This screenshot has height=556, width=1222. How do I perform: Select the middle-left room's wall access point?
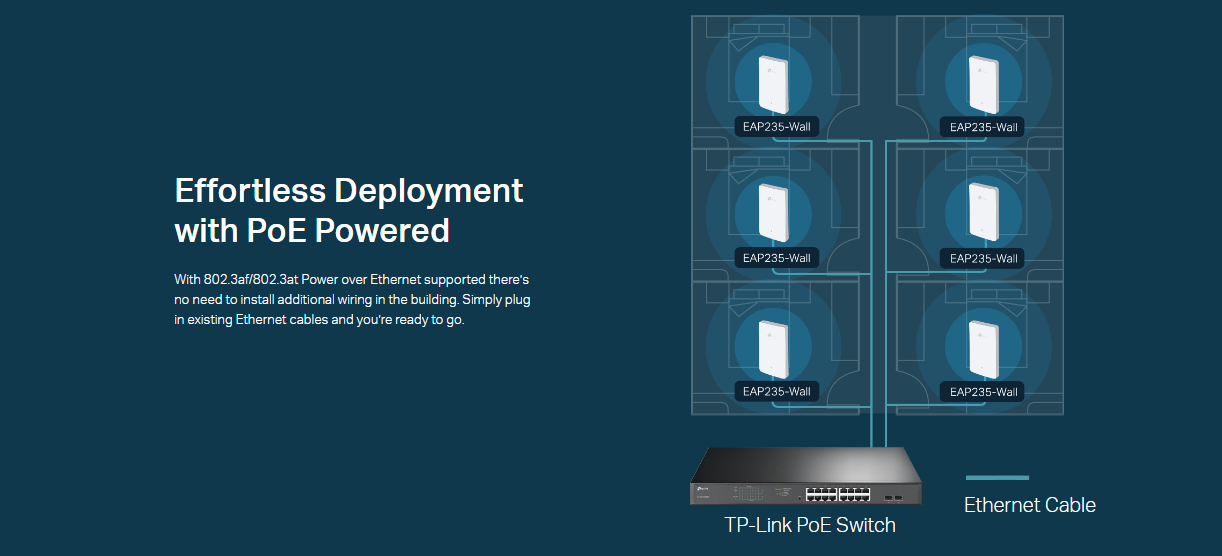774,212
